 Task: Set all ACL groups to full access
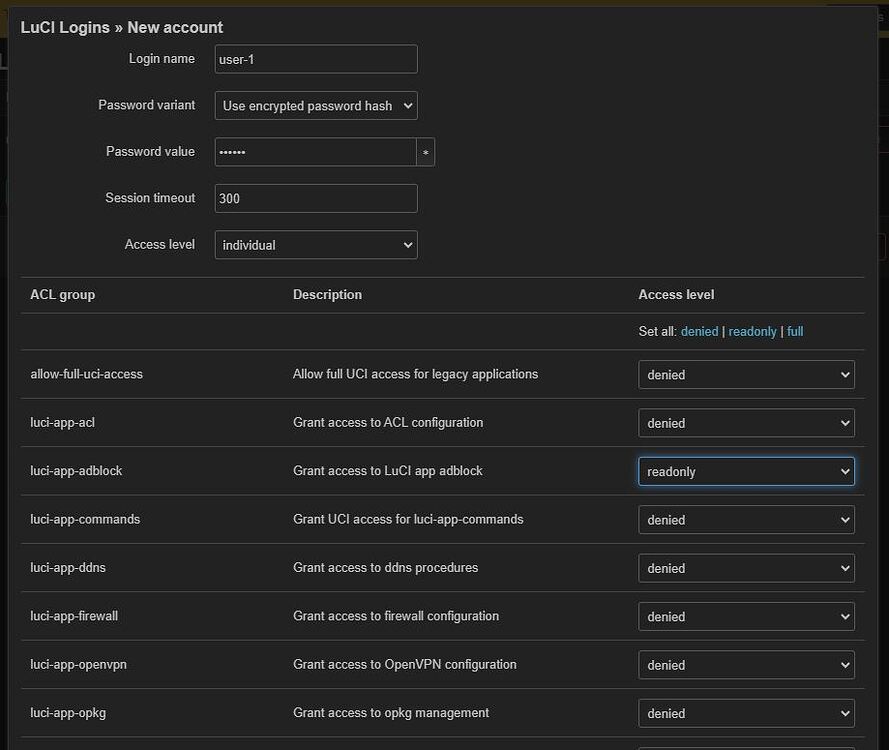[x=794, y=331]
